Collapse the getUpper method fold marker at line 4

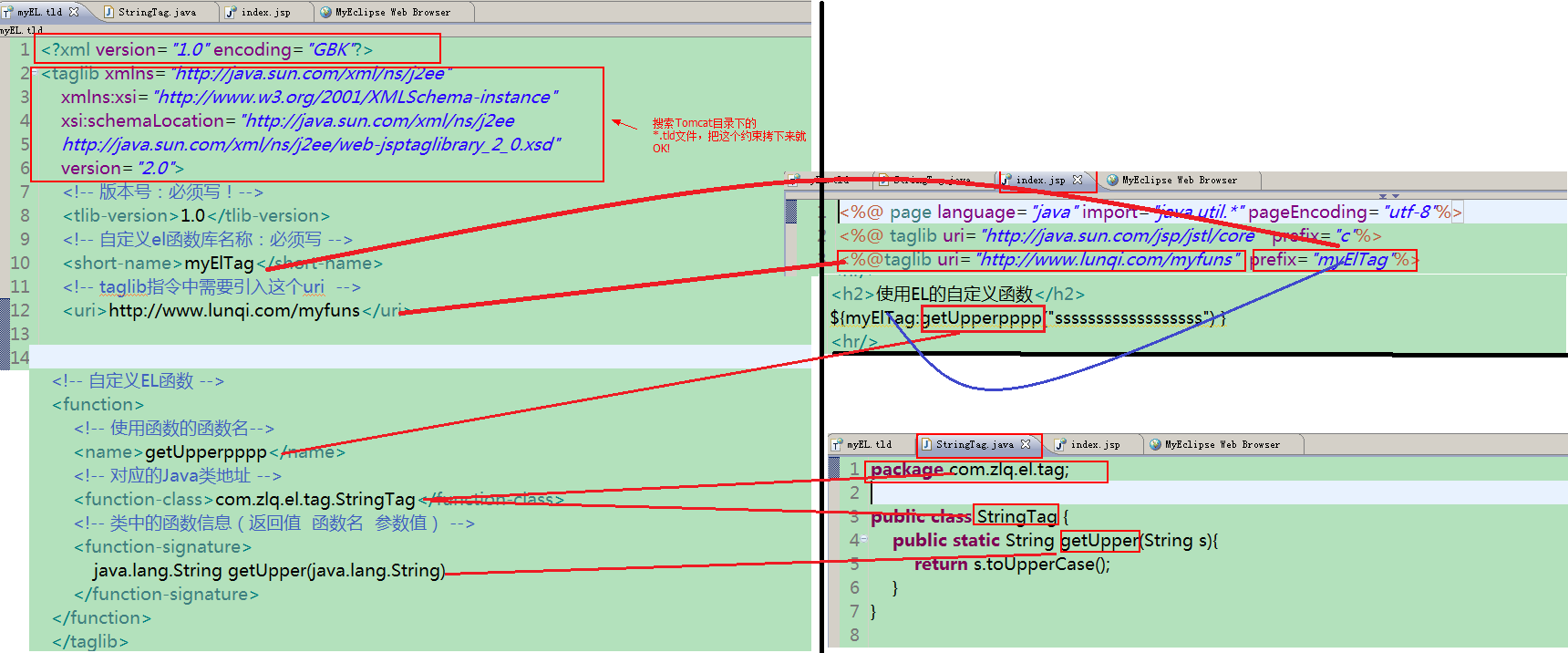(864, 540)
